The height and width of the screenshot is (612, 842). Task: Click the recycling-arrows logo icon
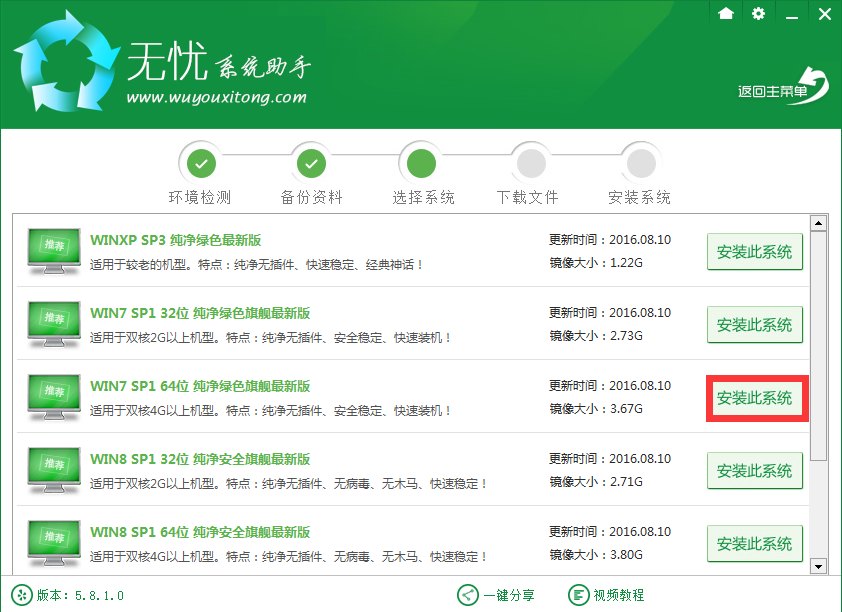62,60
